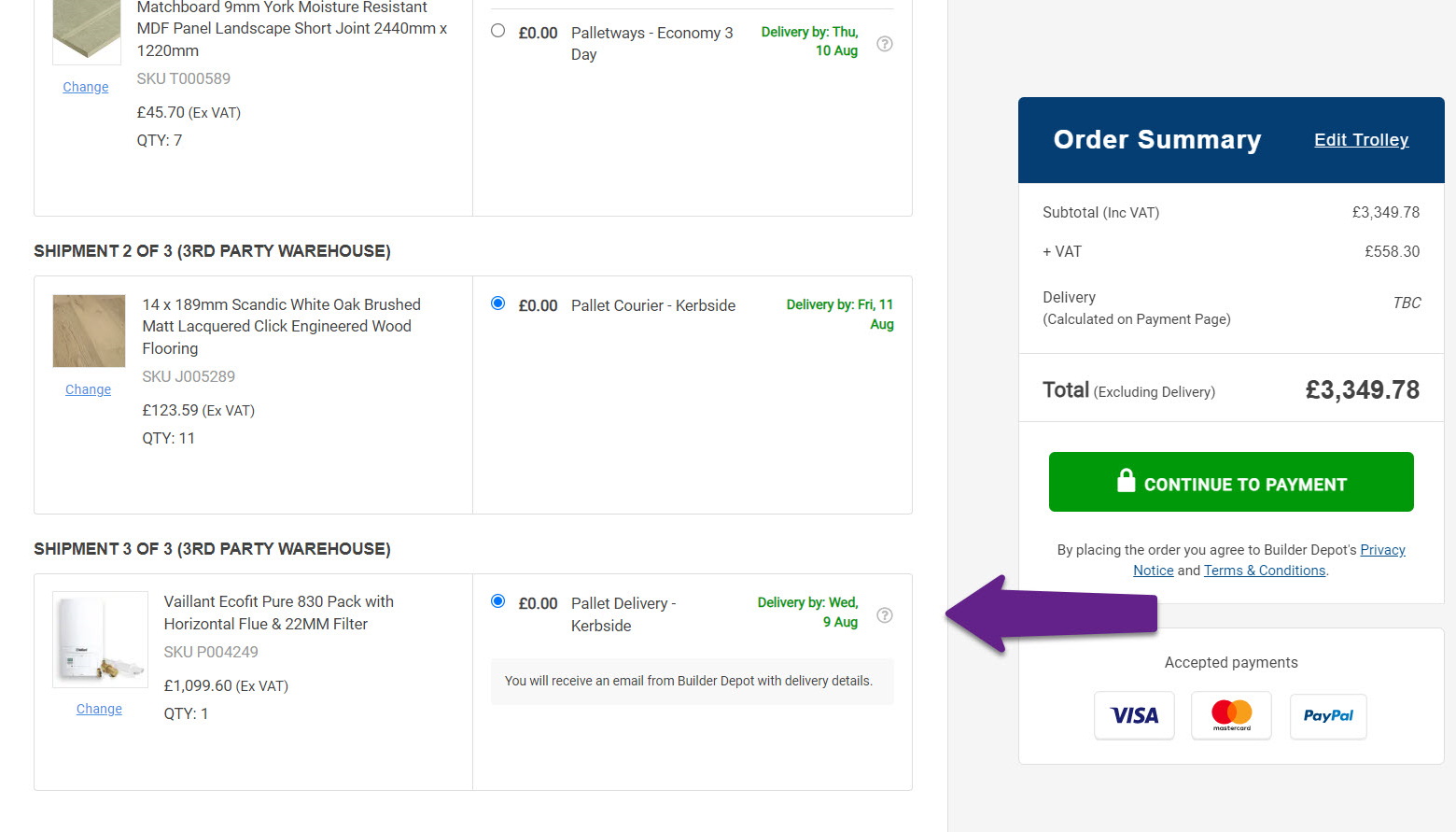Viewport: 1456px width, 832px height.
Task: Click Change under oak flooring thumbnail
Action: tap(88, 389)
